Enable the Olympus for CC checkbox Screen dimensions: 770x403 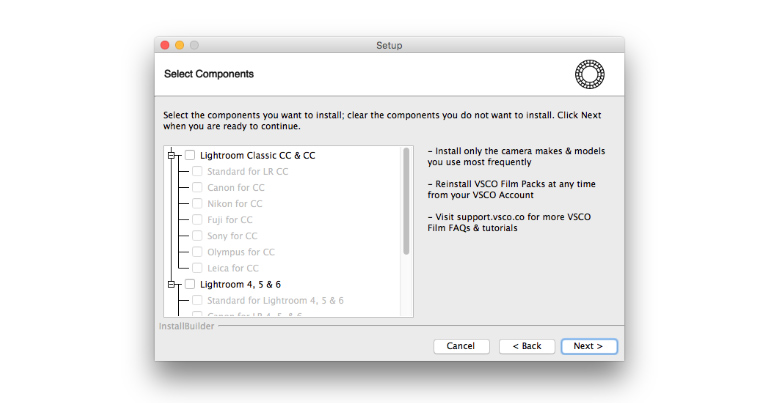click(x=197, y=251)
